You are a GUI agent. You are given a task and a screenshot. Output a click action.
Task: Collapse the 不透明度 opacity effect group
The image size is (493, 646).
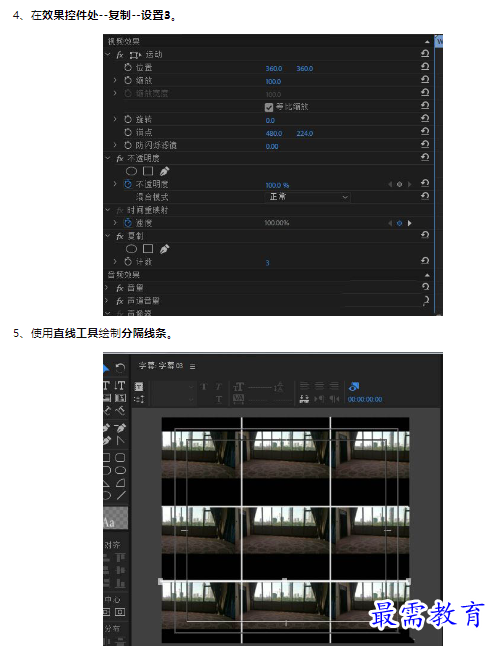[108, 158]
